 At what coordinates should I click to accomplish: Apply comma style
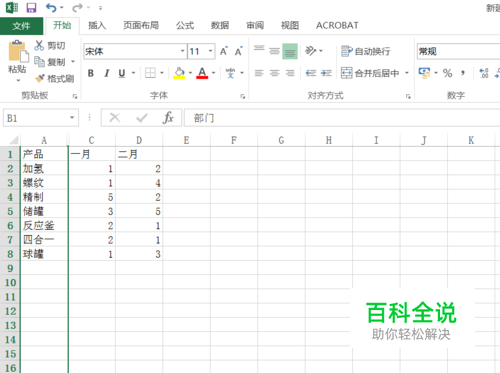click(x=463, y=73)
